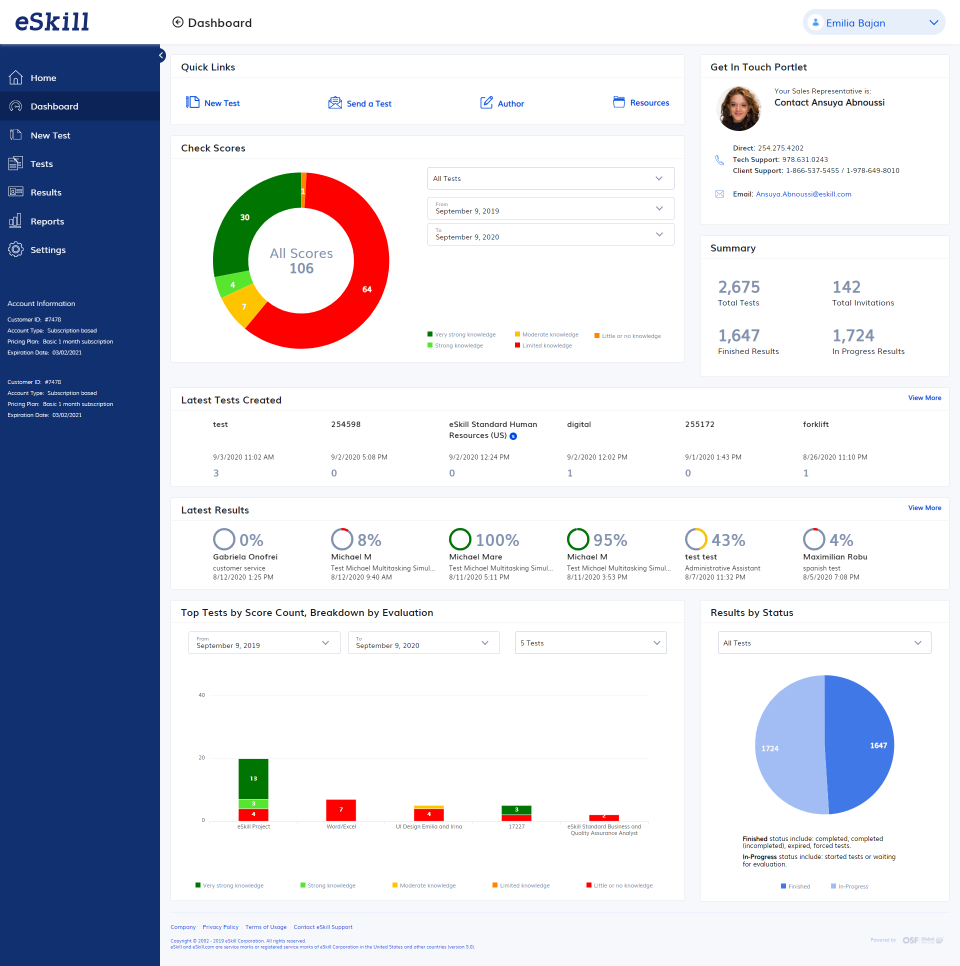Click the sales representative's photo
The width and height of the screenshot is (960, 966).
pos(738,108)
